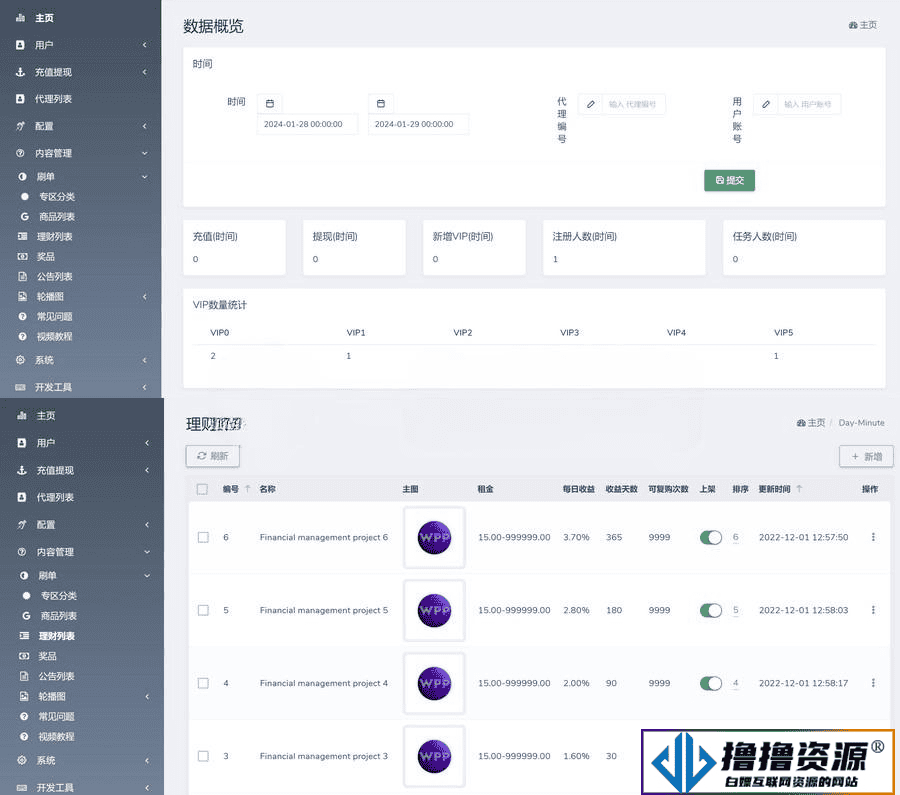
Task: Click the 新增 add button
Action: coord(866,456)
